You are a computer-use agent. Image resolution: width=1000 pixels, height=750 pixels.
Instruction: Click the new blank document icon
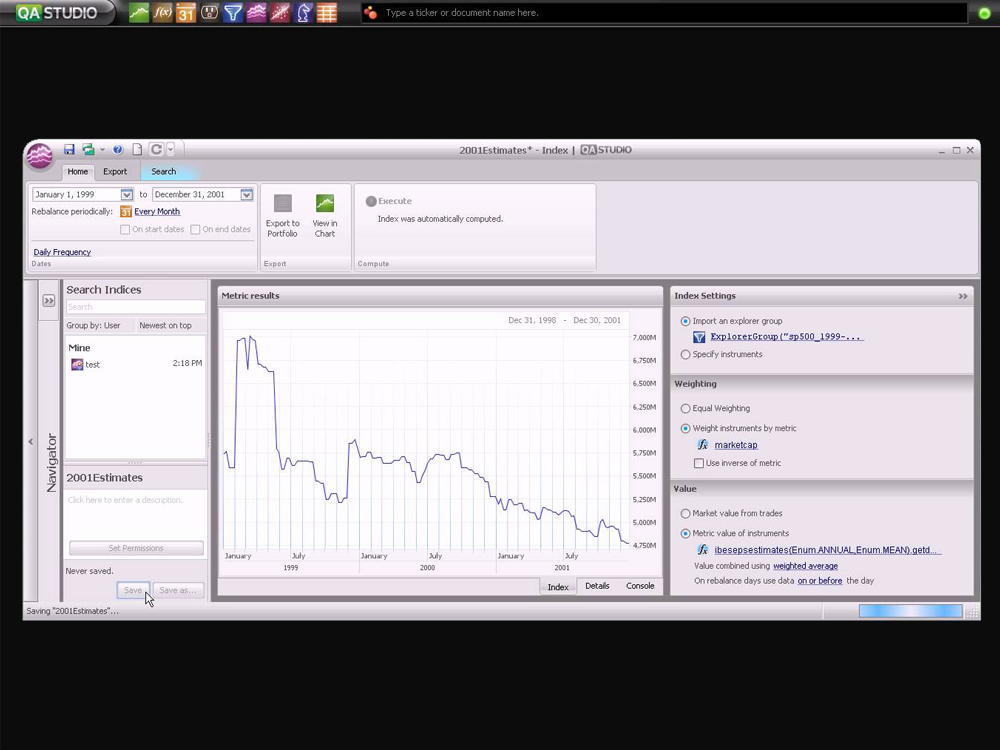(x=137, y=149)
